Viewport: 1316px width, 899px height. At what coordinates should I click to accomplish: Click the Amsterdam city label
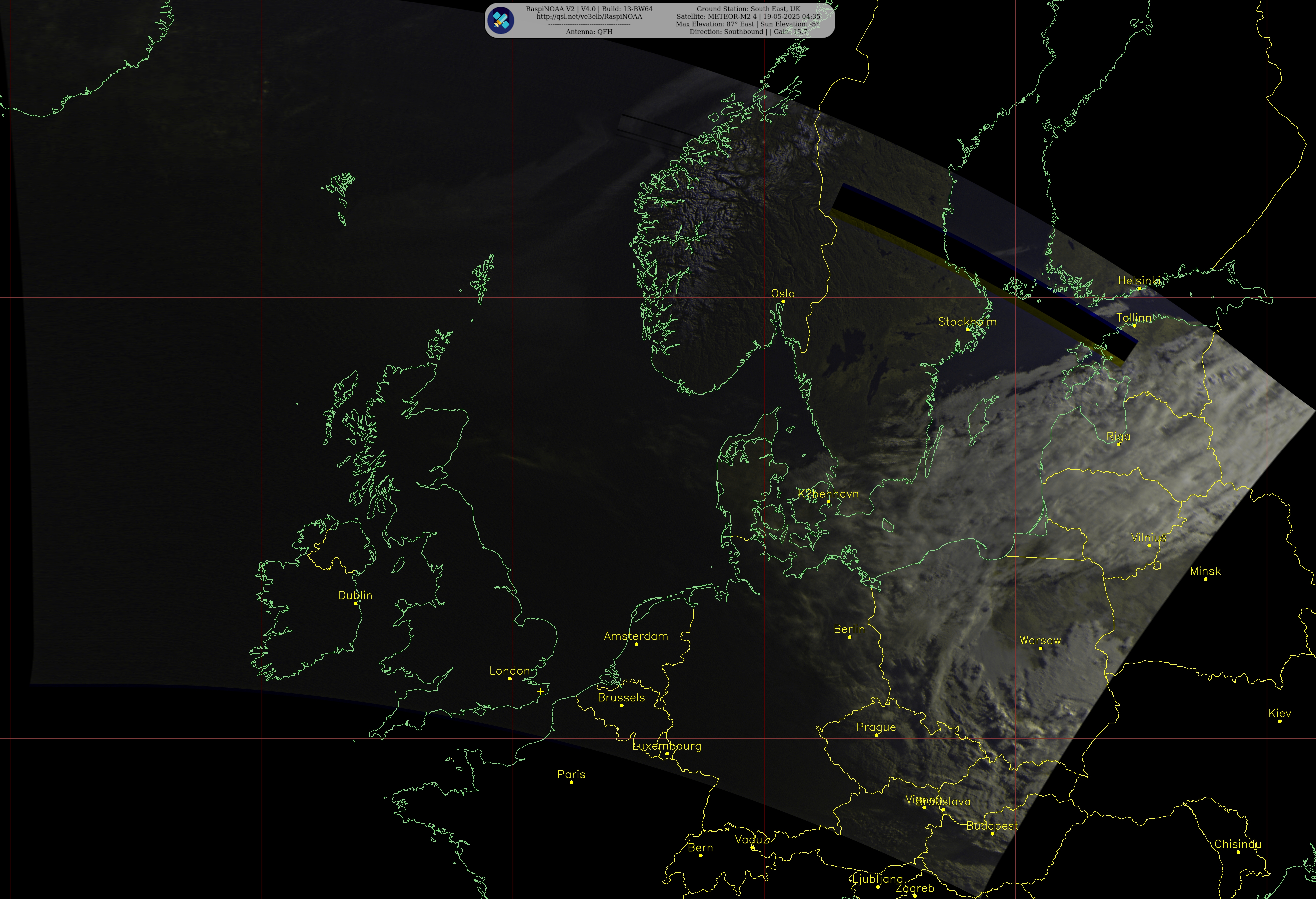click(x=636, y=636)
